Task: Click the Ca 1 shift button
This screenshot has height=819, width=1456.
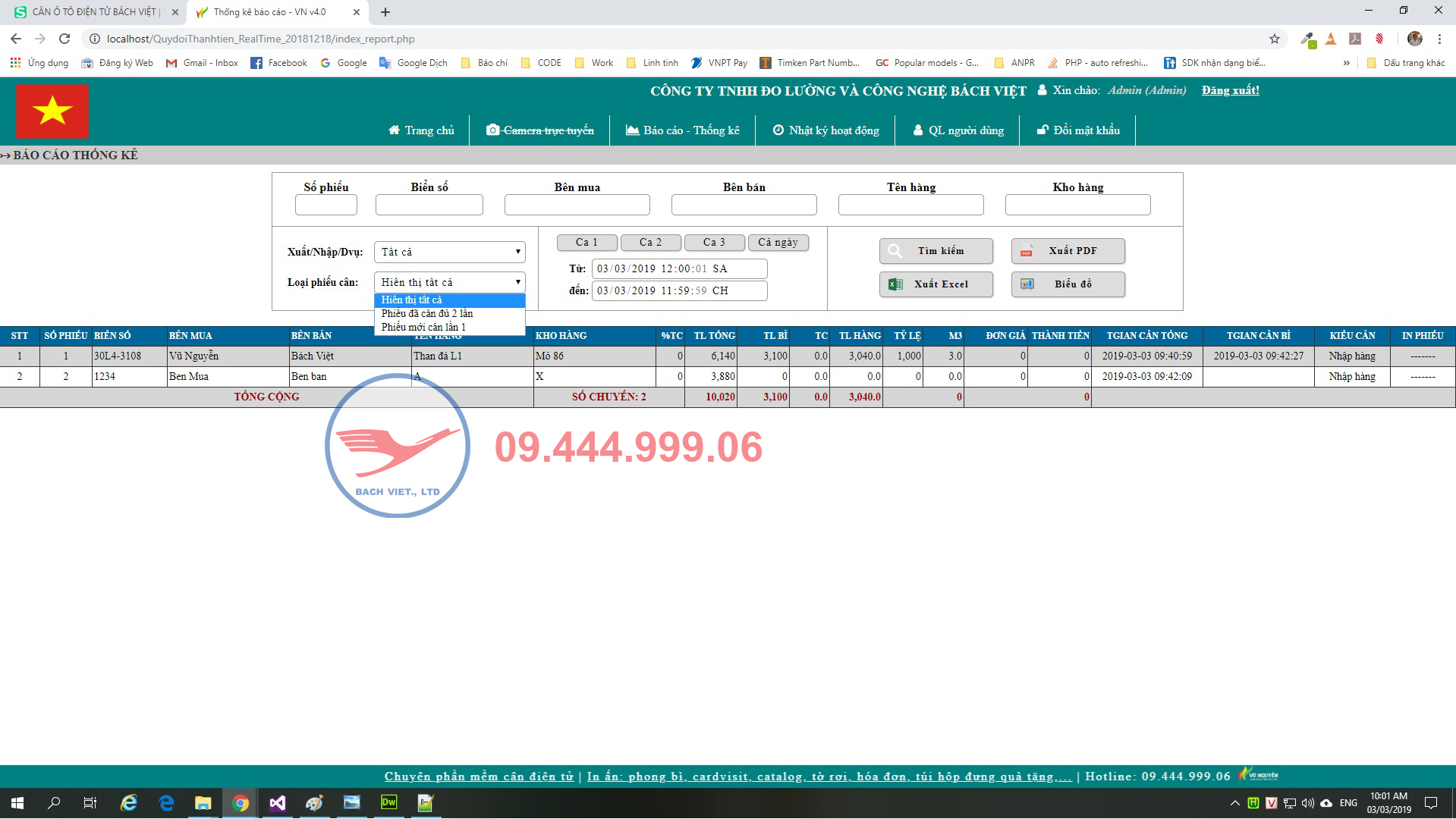Action: pos(587,242)
